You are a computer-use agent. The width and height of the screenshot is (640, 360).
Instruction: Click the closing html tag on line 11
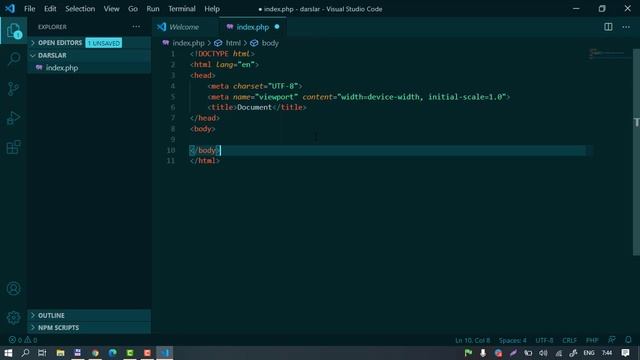click(x=204, y=161)
